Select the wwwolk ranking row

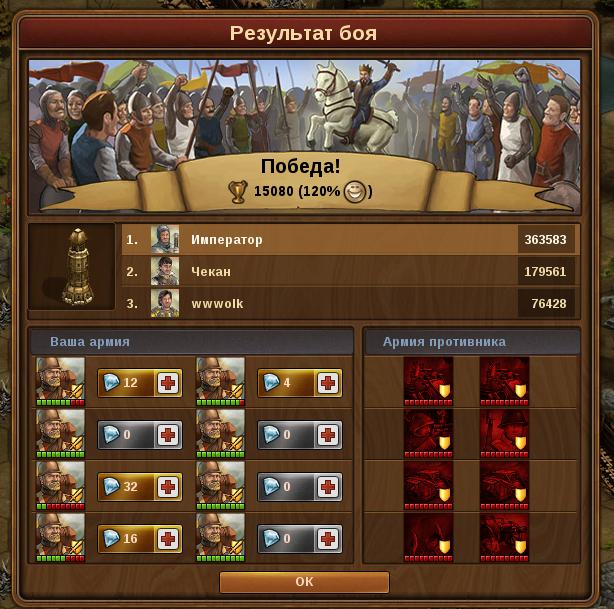click(x=350, y=304)
